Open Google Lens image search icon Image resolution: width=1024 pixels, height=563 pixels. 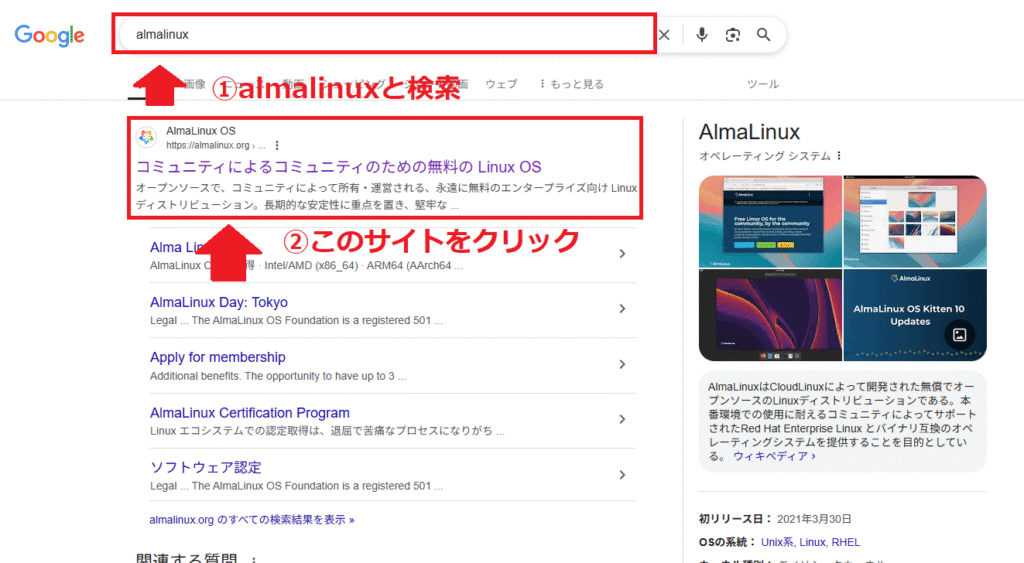733,35
